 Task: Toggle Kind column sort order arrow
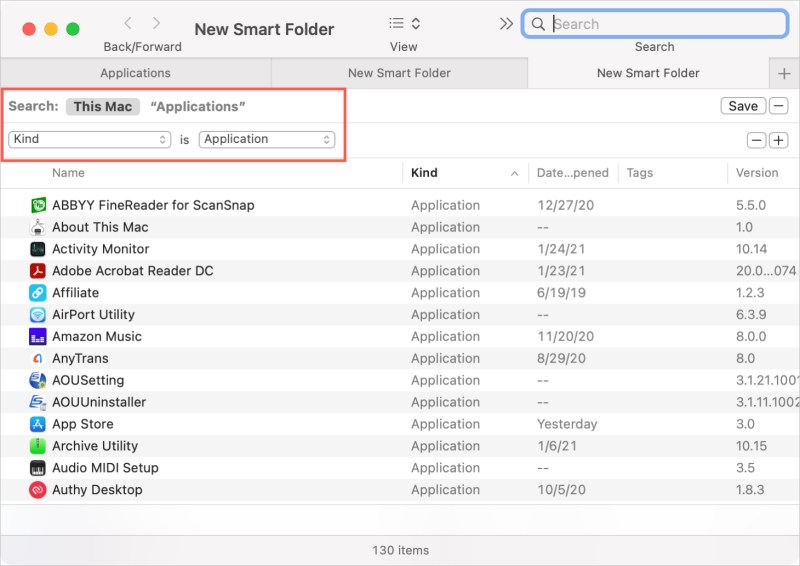[x=515, y=174]
